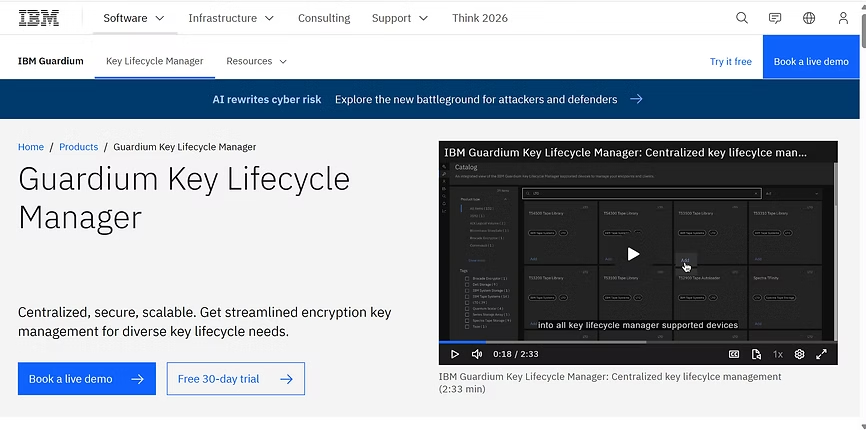This screenshot has height=430, width=866.
Task: Open Explore the new battleground link
Action: point(476,99)
